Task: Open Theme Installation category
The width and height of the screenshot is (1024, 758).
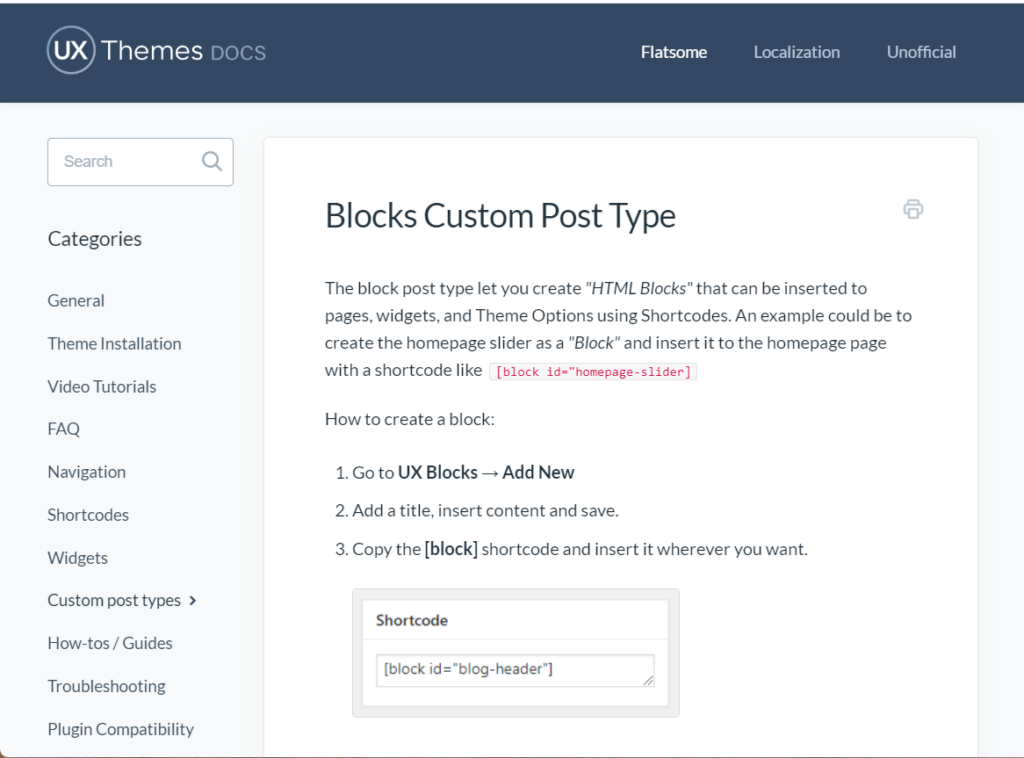Action: [114, 343]
